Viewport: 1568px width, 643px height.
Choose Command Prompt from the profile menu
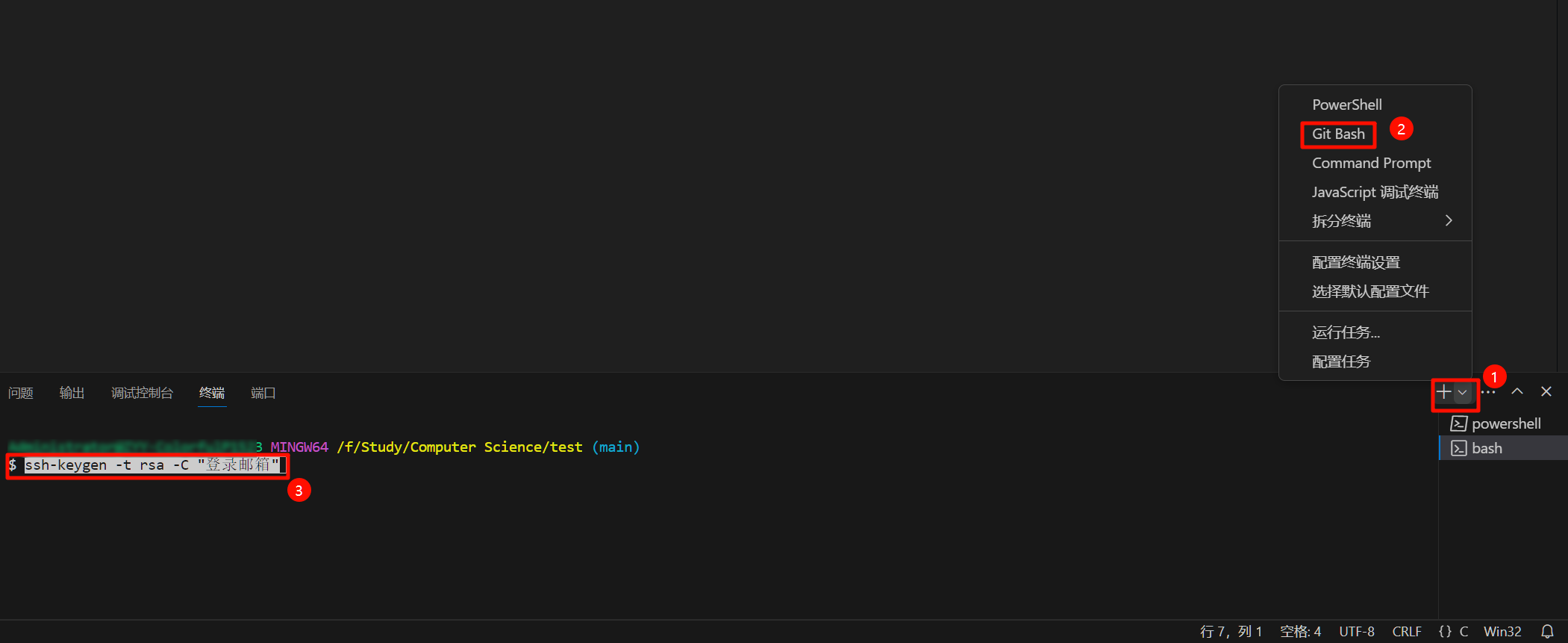1375,163
